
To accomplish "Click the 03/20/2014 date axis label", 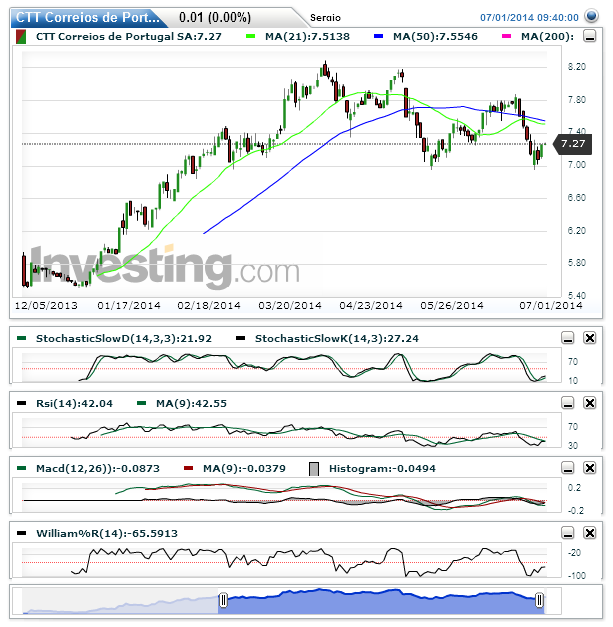I will click(290, 306).
